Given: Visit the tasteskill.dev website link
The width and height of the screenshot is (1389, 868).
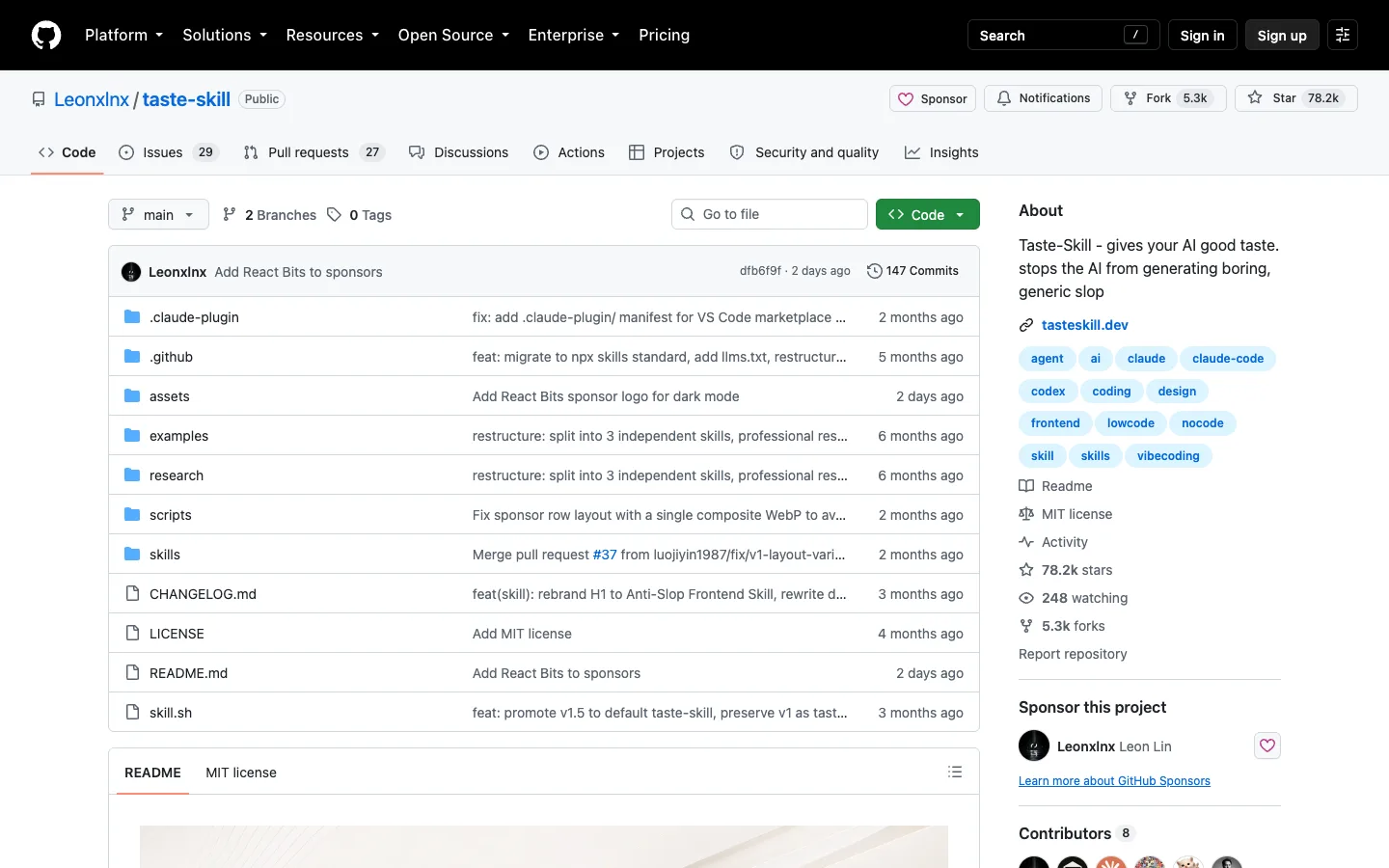Looking at the screenshot, I should coord(1084,325).
